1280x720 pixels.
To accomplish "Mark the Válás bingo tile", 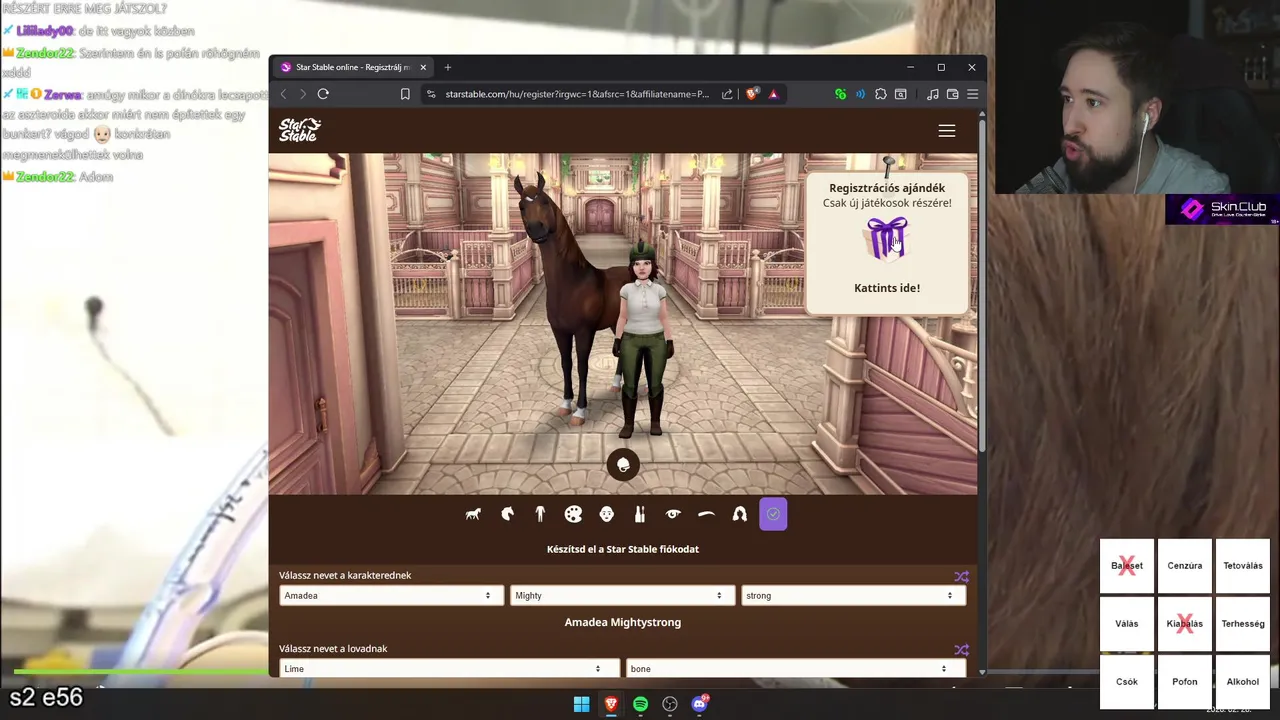I will click(1127, 624).
